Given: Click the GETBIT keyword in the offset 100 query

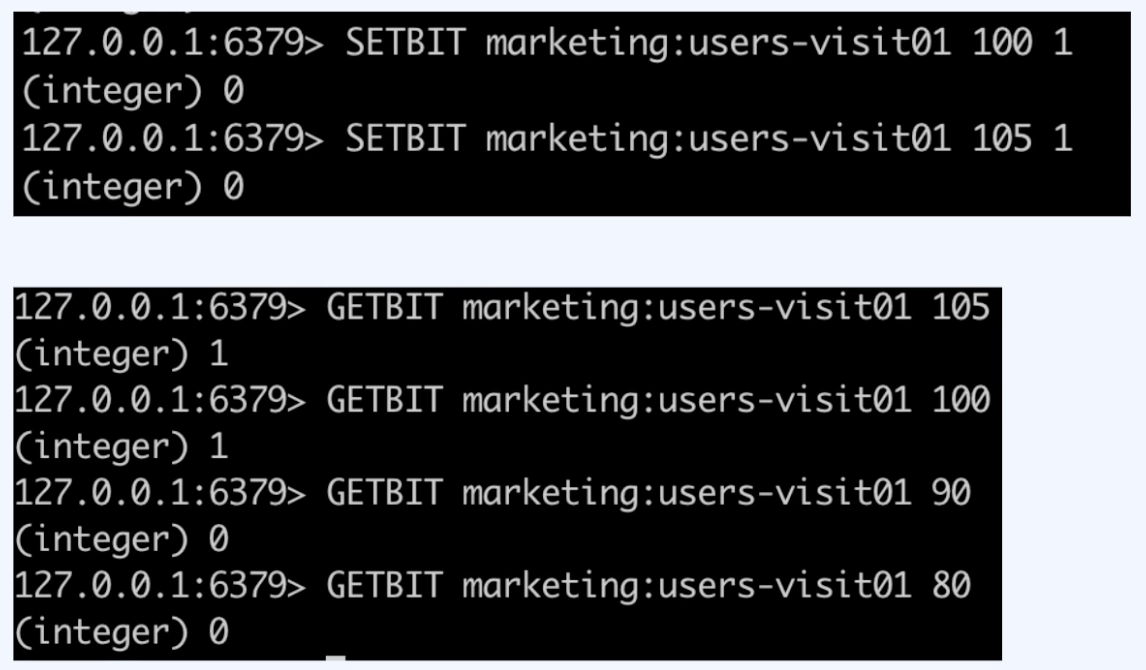Looking at the screenshot, I should (384, 400).
